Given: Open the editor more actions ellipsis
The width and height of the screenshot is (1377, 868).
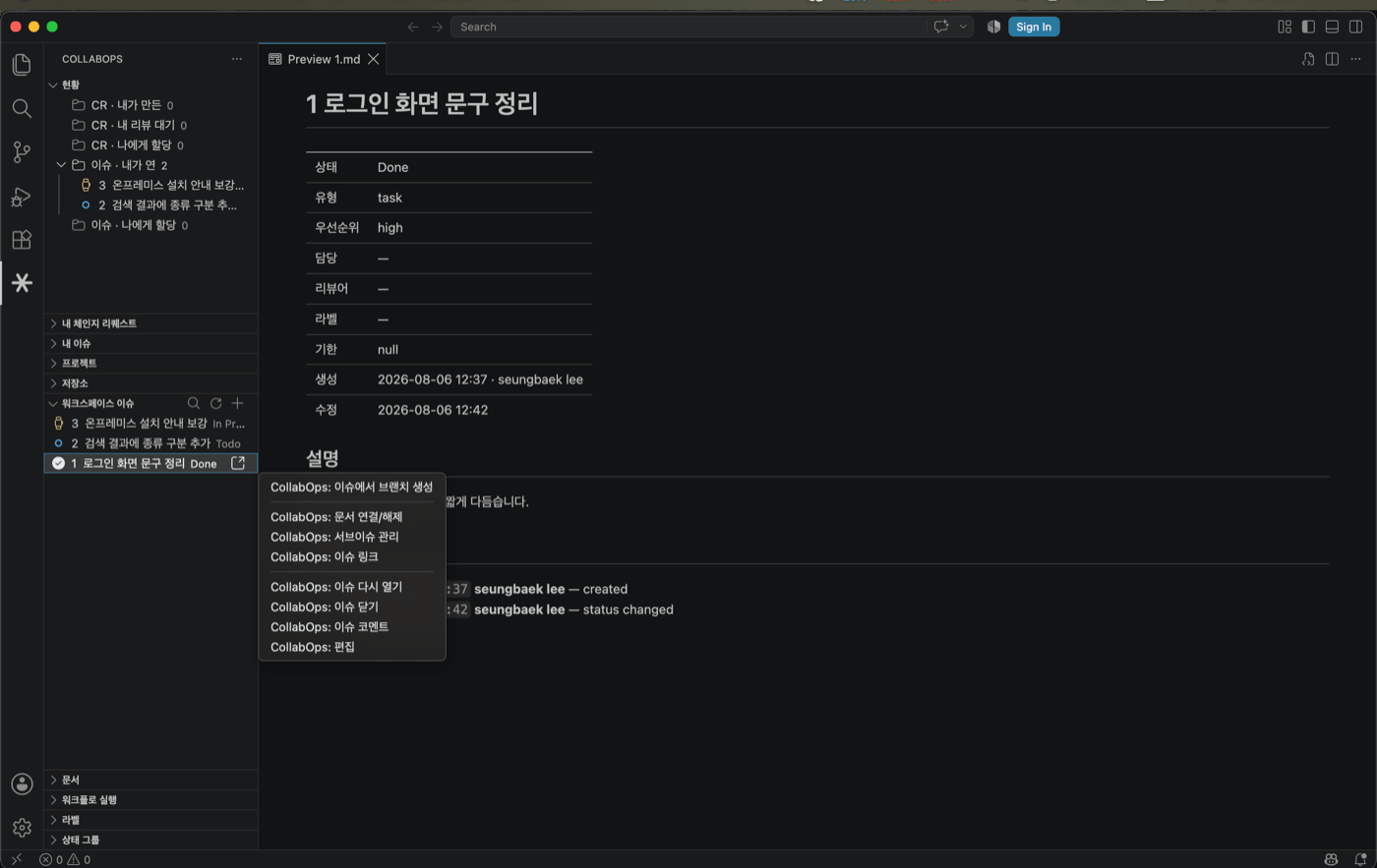Looking at the screenshot, I should tap(1355, 59).
